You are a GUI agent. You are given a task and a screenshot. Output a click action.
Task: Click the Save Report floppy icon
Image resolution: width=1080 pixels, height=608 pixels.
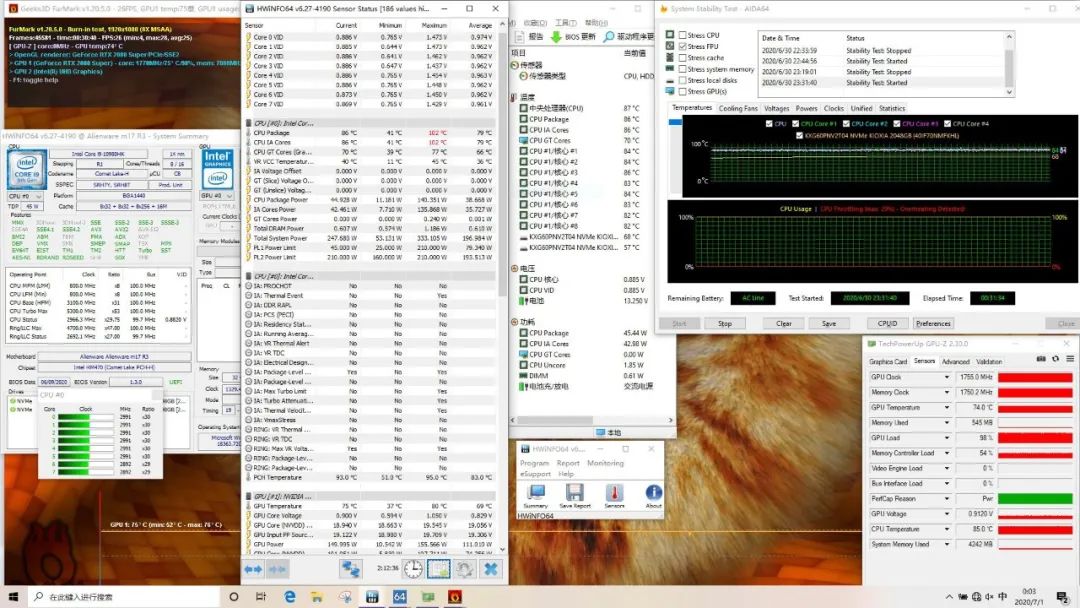(575, 492)
